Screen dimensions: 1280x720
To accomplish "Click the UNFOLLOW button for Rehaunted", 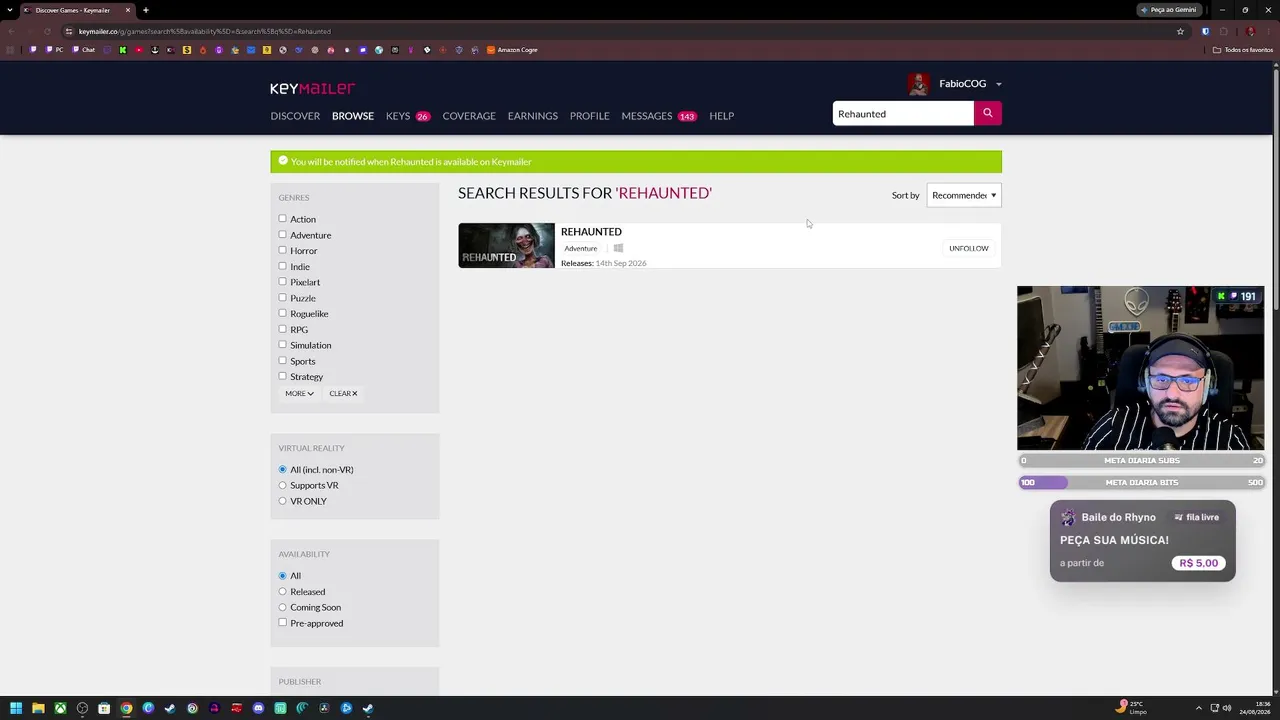I will 969,248.
